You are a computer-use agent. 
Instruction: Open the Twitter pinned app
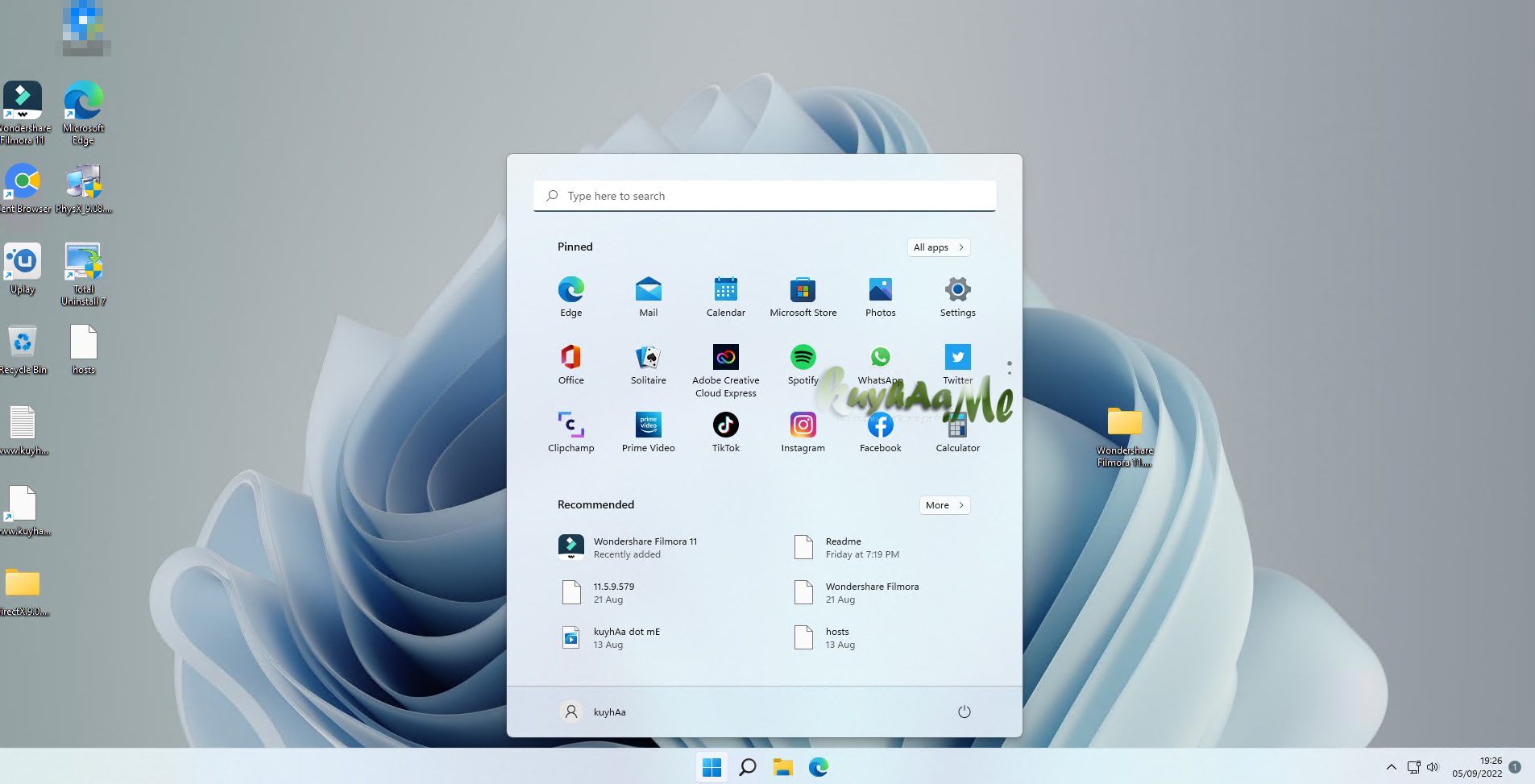click(957, 364)
